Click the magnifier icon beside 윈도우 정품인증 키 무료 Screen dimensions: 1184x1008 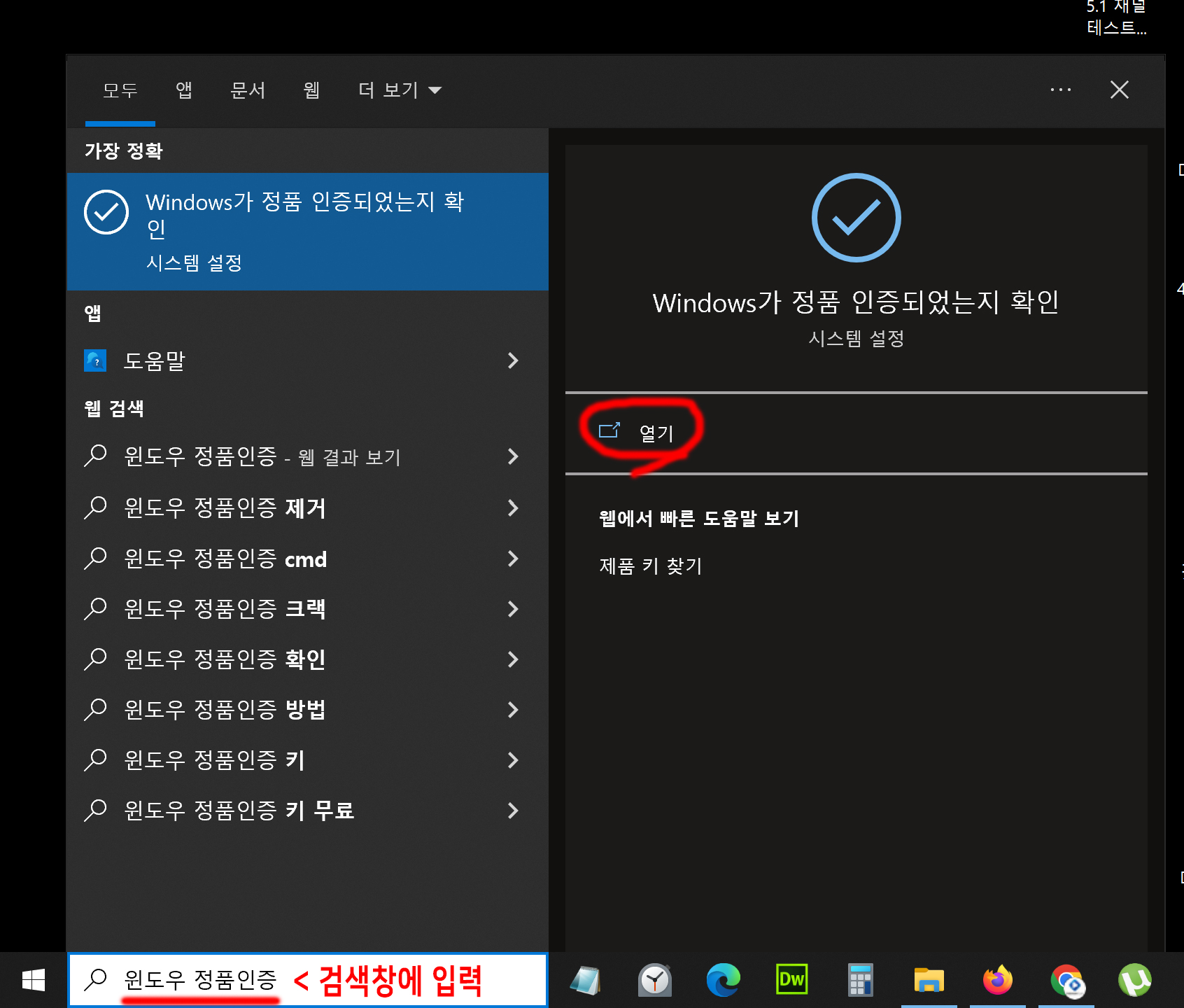[x=95, y=811]
